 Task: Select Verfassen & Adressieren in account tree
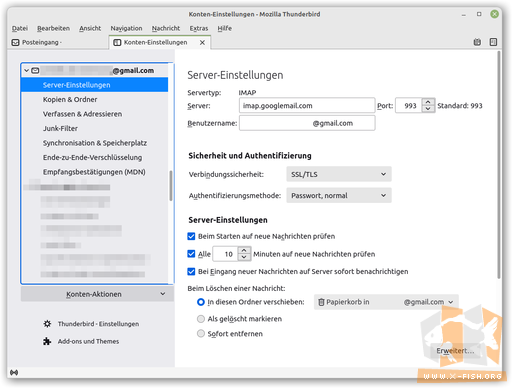point(95,114)
